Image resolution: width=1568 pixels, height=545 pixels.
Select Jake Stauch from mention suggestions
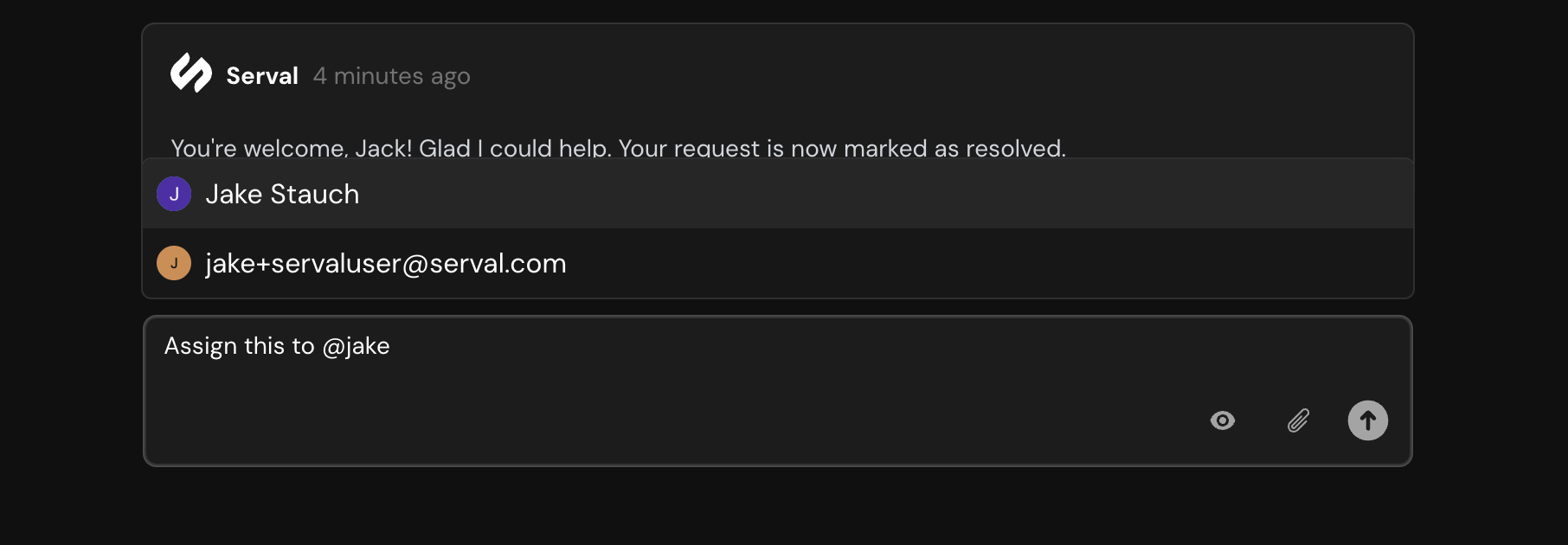[777, 194]
